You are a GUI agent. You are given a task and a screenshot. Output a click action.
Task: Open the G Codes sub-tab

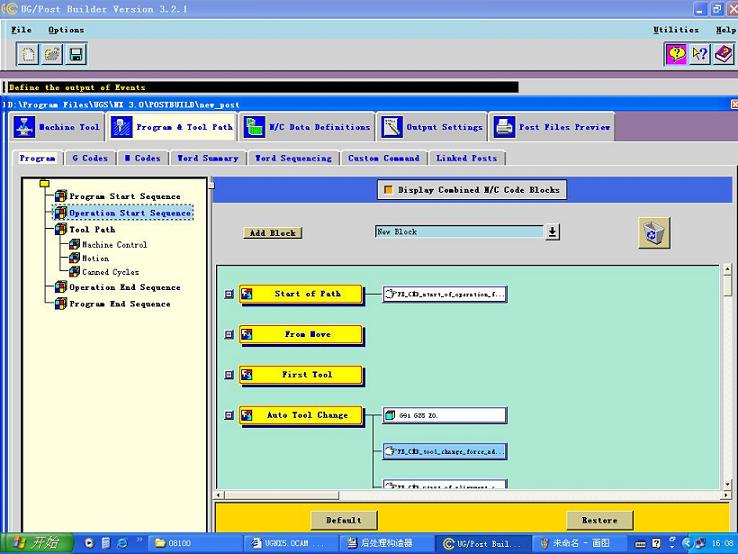coord(90,158)
